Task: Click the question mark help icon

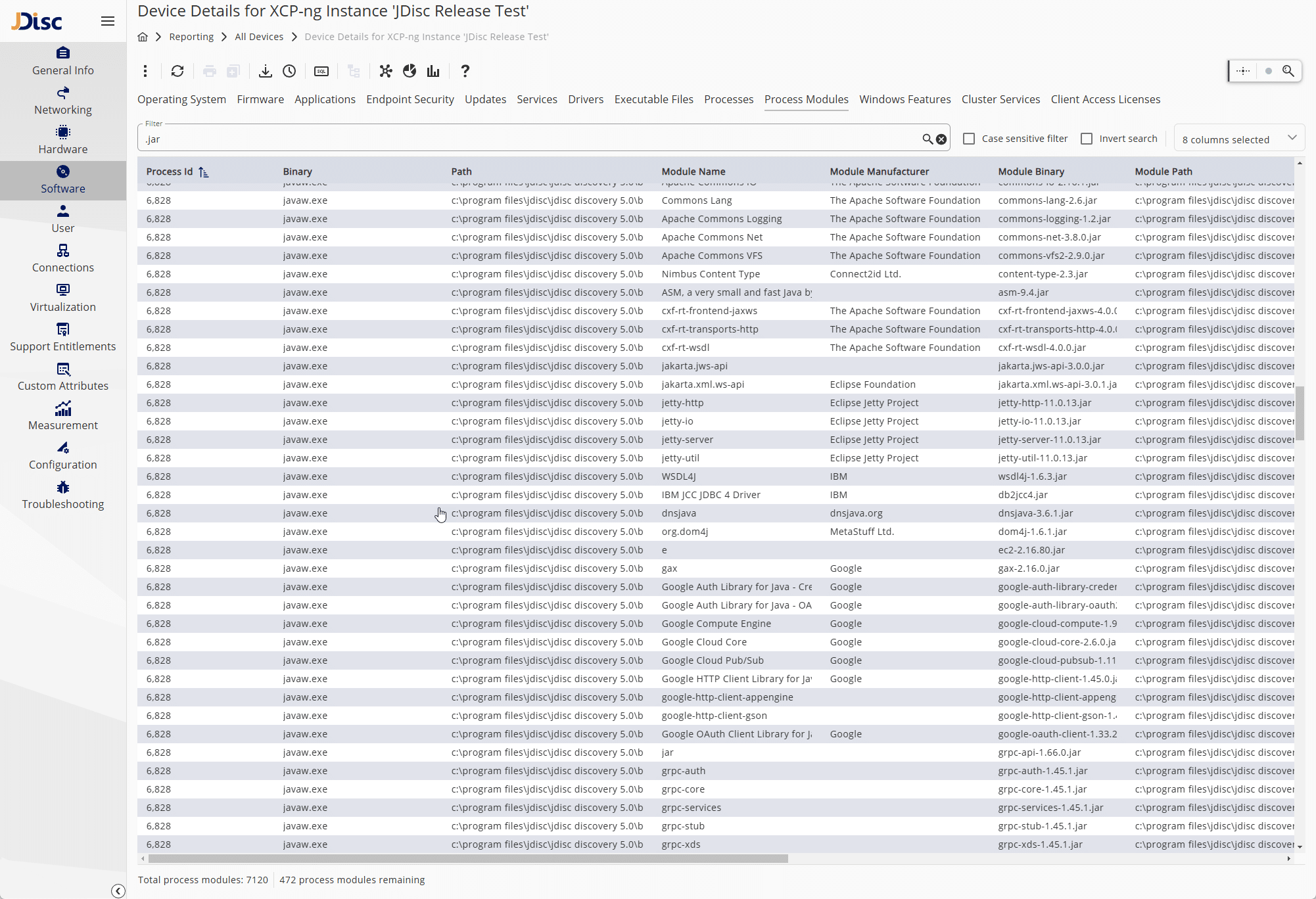Action: tap(465, 71)
